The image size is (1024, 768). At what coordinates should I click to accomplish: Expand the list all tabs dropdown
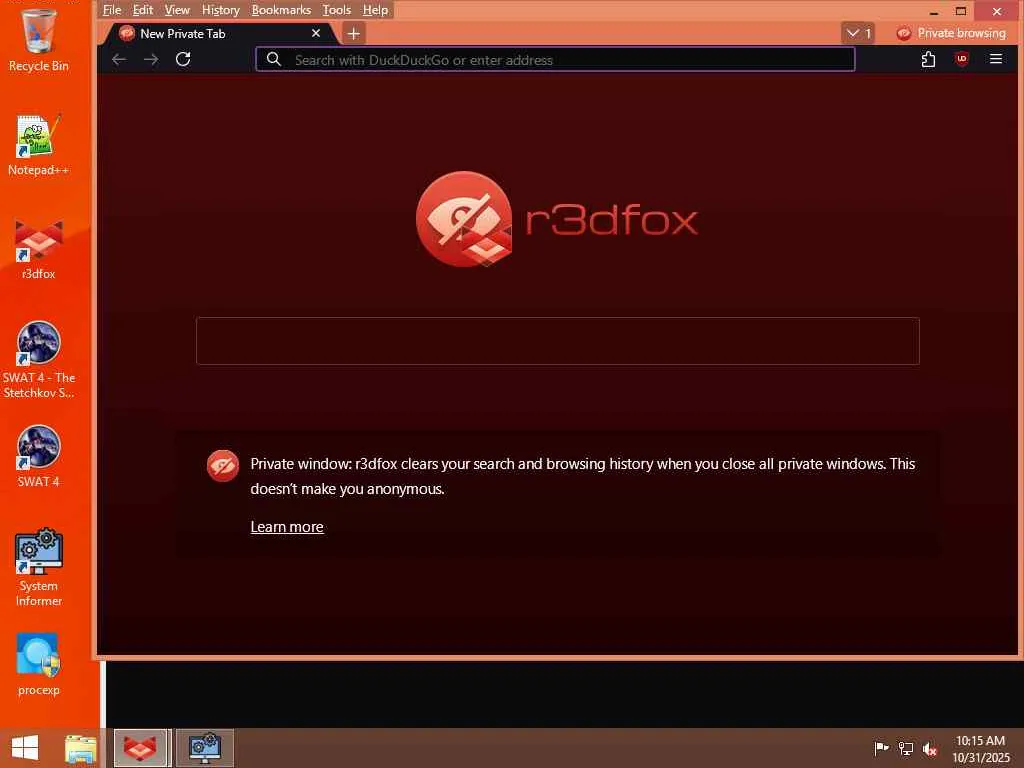tap(857, 33)
